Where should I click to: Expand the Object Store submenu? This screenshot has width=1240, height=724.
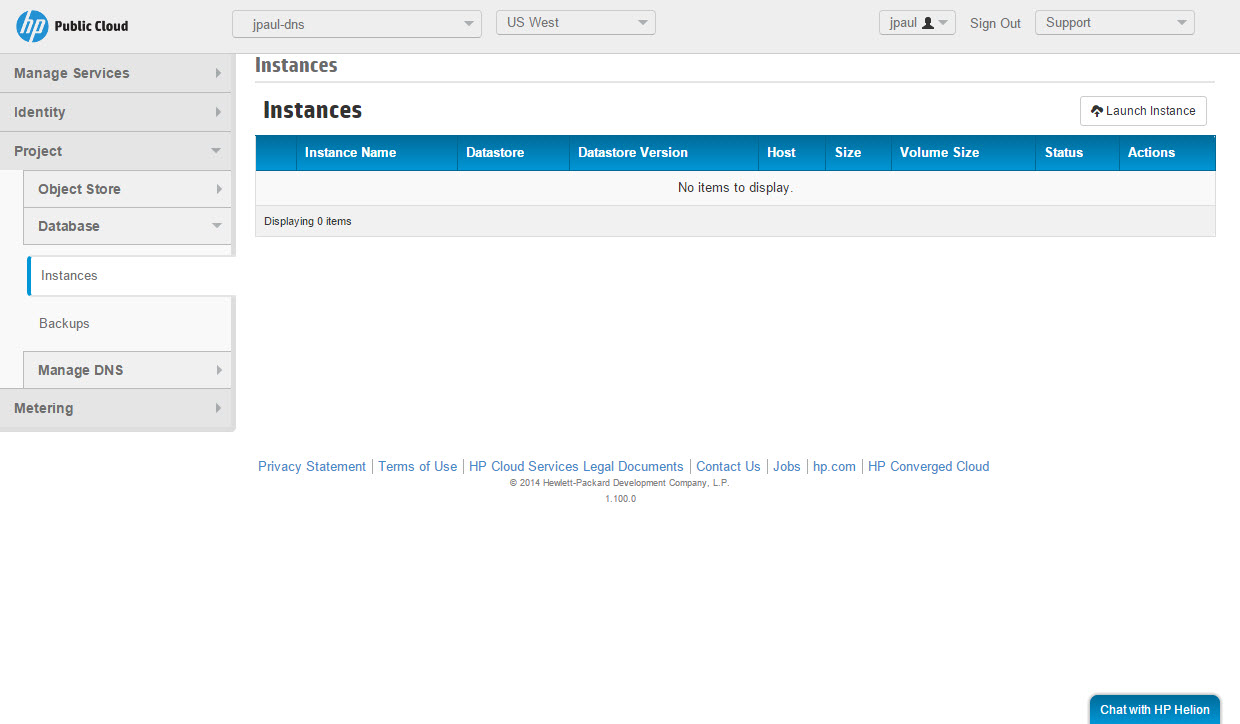point(127,189)
